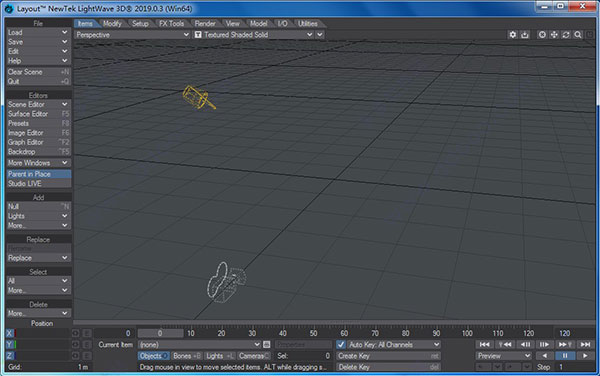Click Clear Scene button
Image resolution: width=600 pixels, height=376 pixels.
coord(39,72)
